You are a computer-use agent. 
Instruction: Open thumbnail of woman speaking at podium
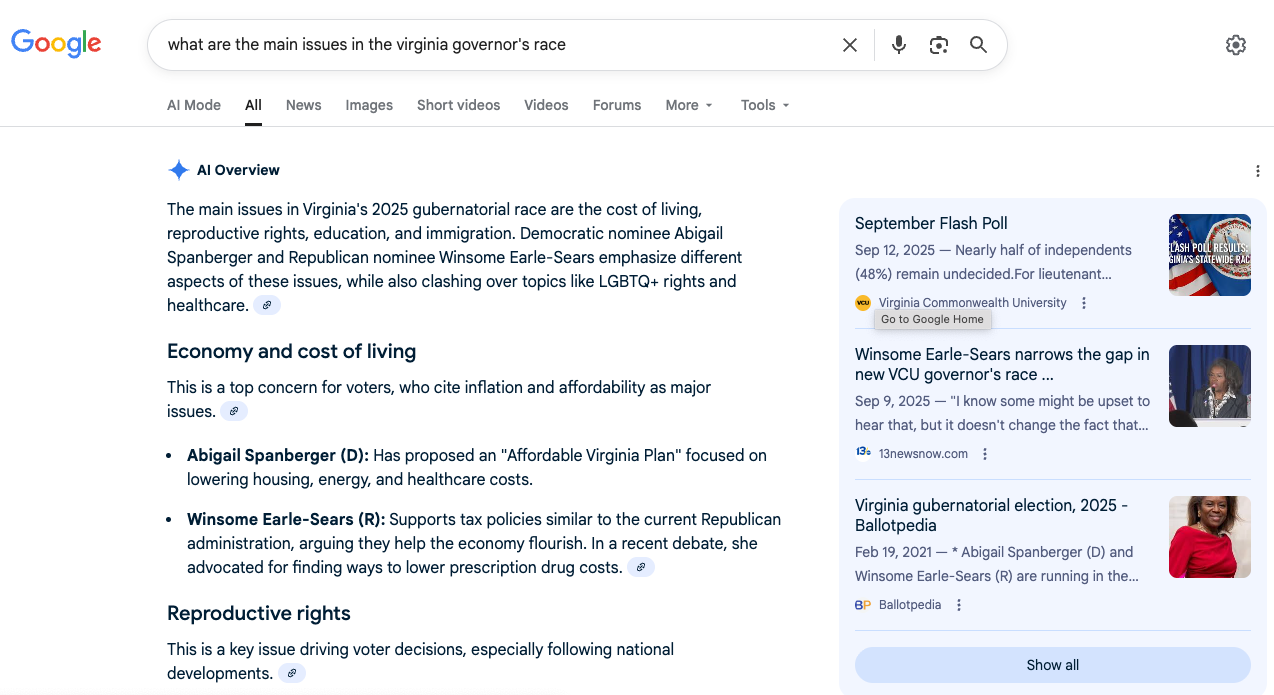1210,386
